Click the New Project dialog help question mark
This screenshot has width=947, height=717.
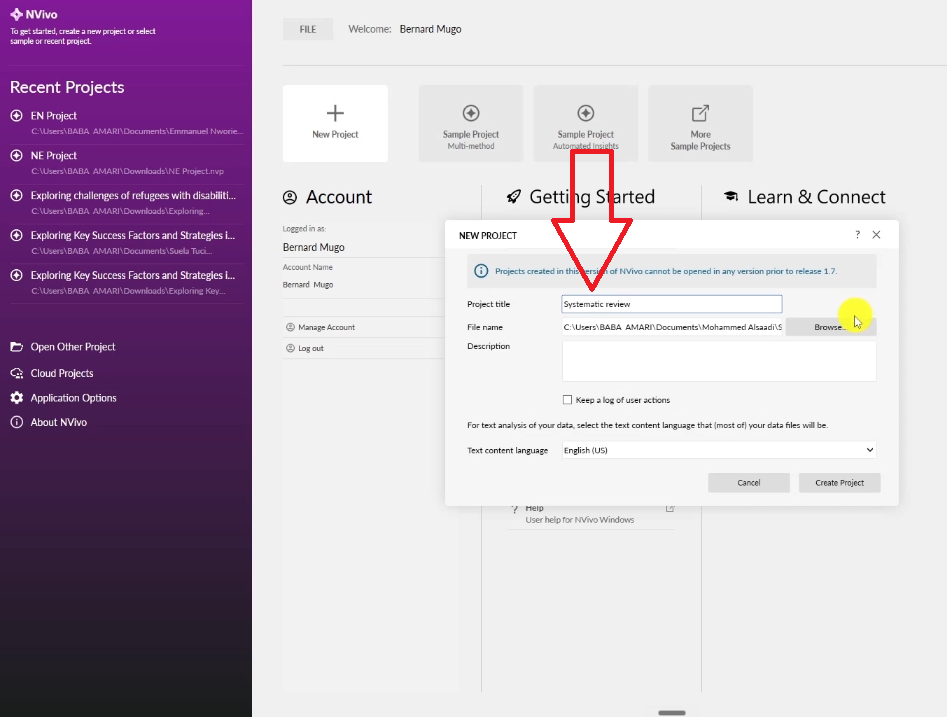pyautogui.click(x=857, y=234)
